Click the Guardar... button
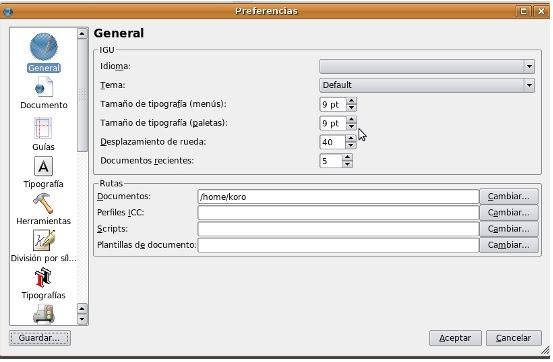This screenshot has width=553, height=362. [40, 338]
